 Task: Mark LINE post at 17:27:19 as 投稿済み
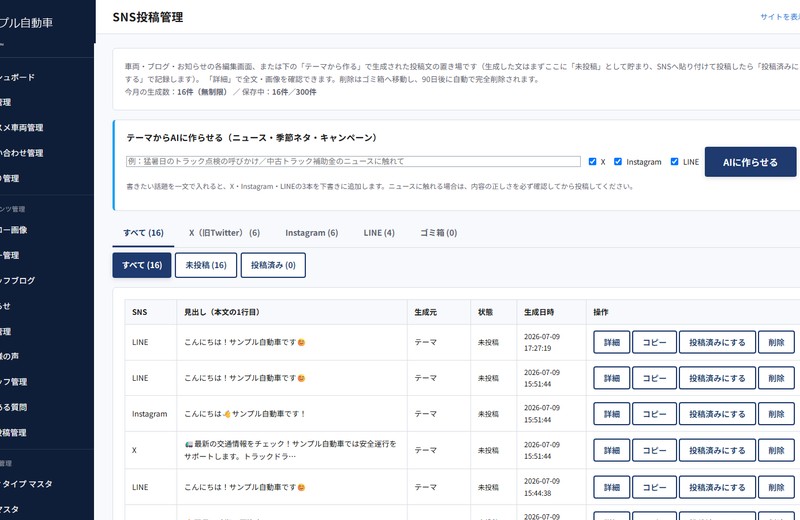pyautogui.click(x=717, y=342)
